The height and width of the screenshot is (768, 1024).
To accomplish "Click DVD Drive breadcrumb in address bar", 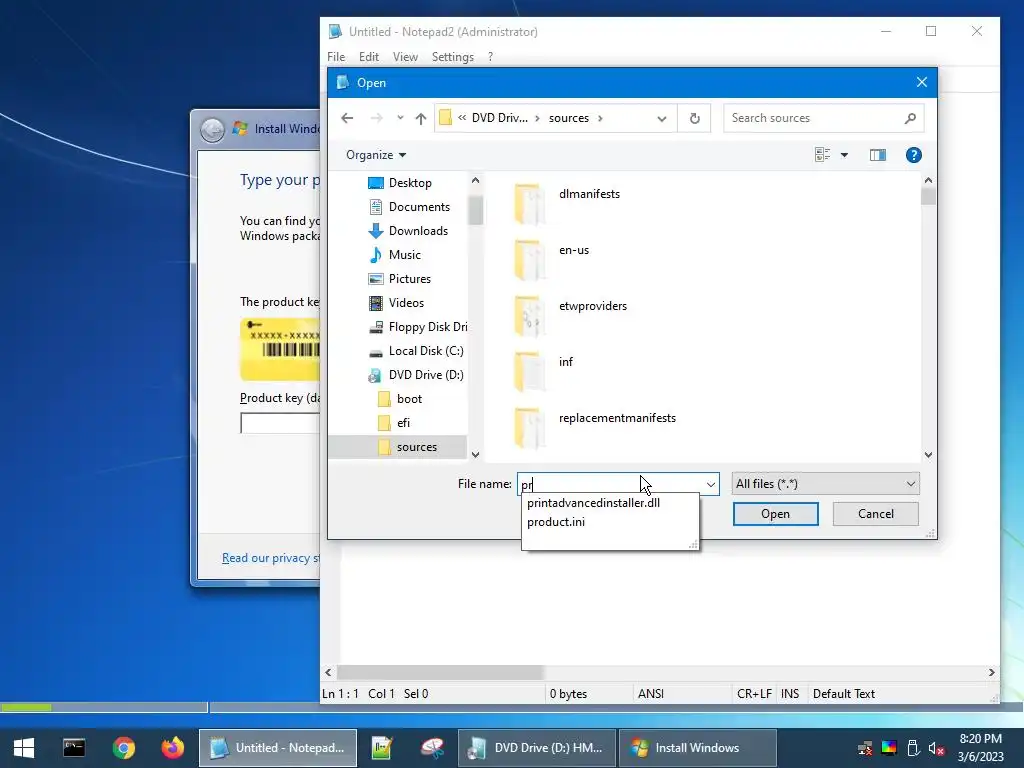I will click(x=500, y=118).
